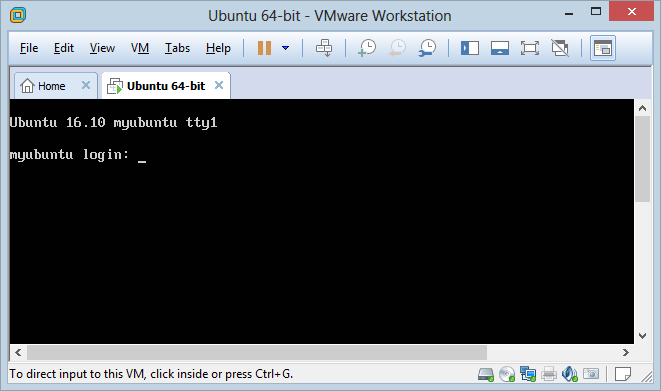Pause the virtual machine with suspend icon
The image size is (661, 391).
pyautogui.click(x=264, y=48)
